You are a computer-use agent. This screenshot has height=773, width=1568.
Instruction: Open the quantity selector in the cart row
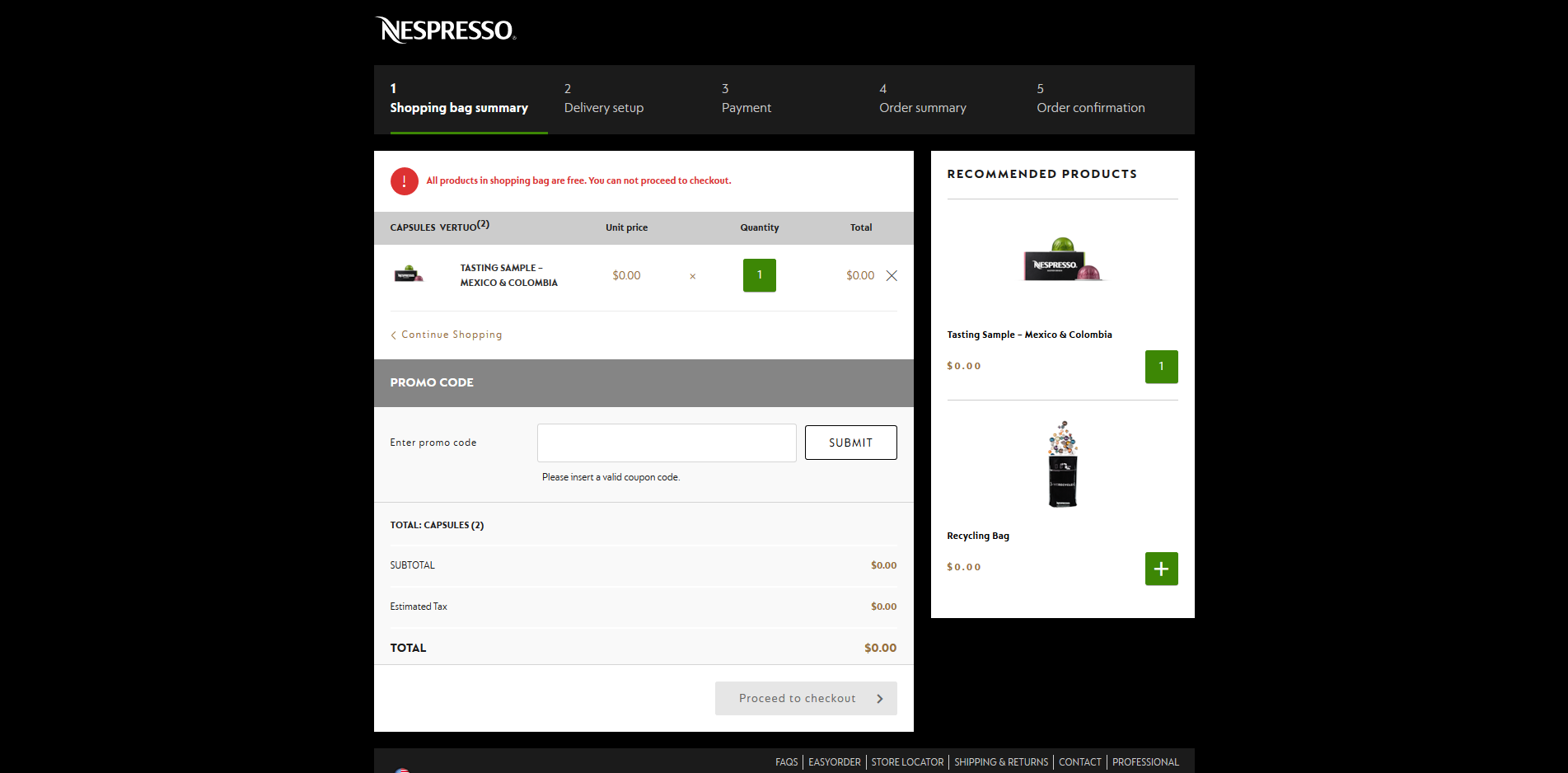[759, 275]
